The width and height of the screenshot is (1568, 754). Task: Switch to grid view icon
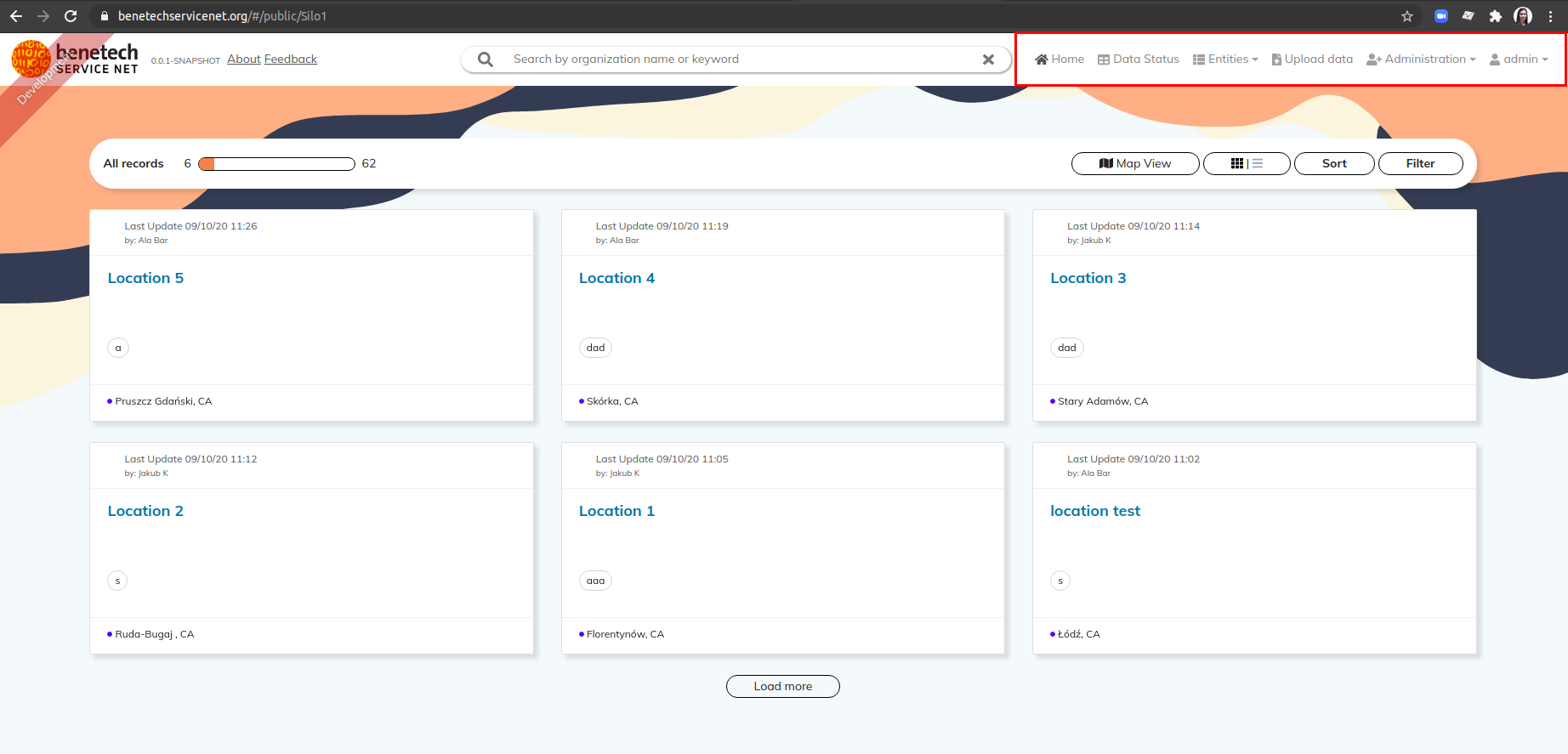[x=1237, y=163]
